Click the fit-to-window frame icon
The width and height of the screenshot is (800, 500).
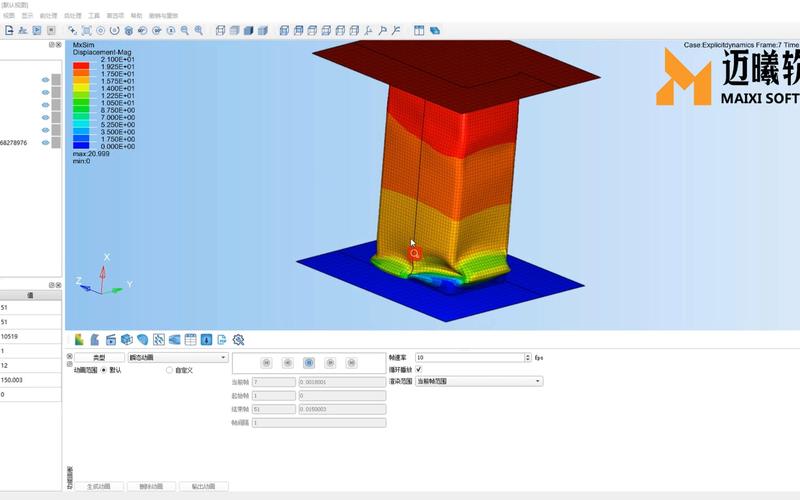[86, 31]
